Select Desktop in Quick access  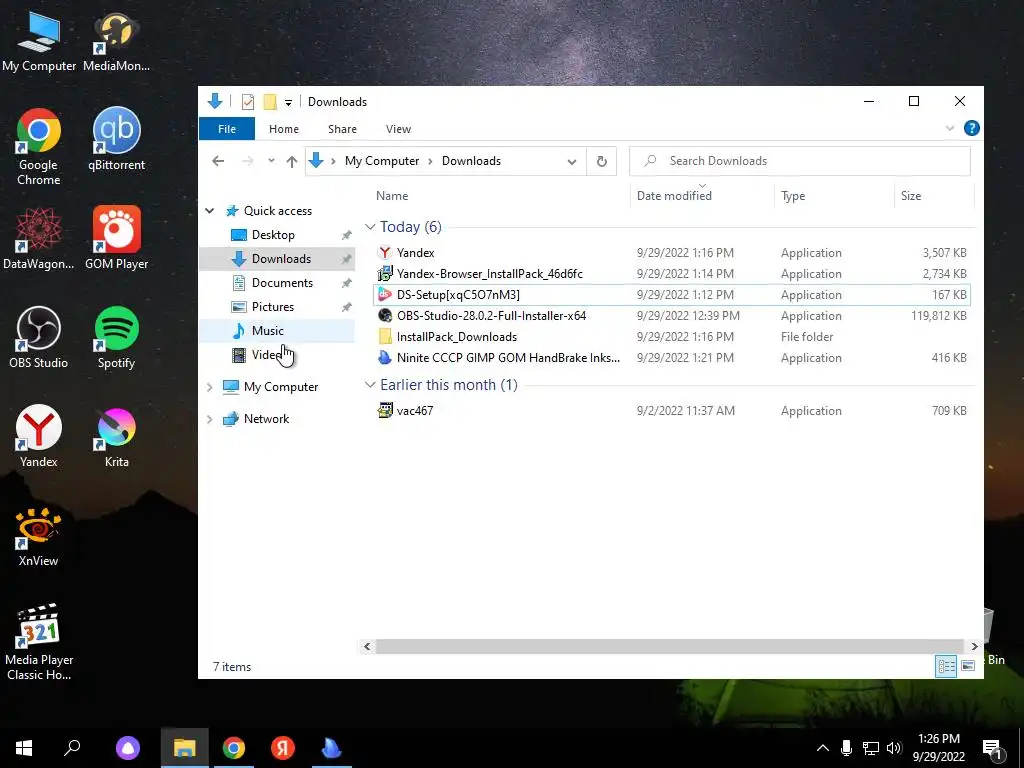point(273,235)
